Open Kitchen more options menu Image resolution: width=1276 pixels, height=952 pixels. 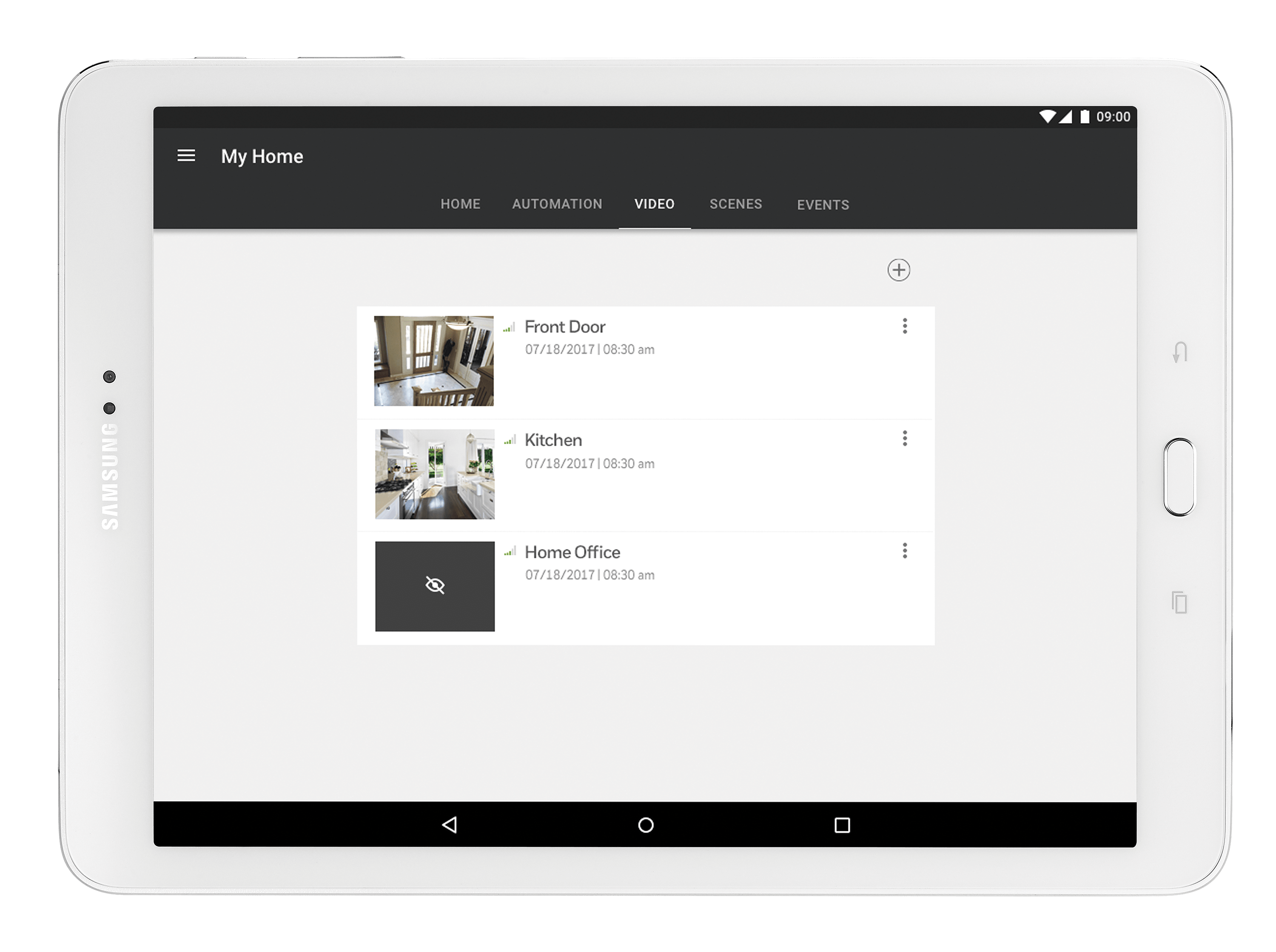[904, 438]
